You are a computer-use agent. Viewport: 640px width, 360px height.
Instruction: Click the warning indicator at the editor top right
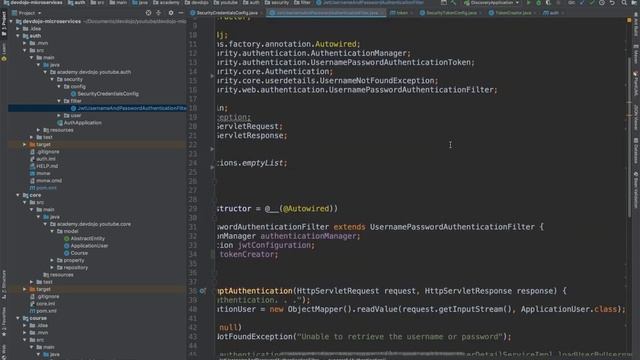tap(629, 20)
